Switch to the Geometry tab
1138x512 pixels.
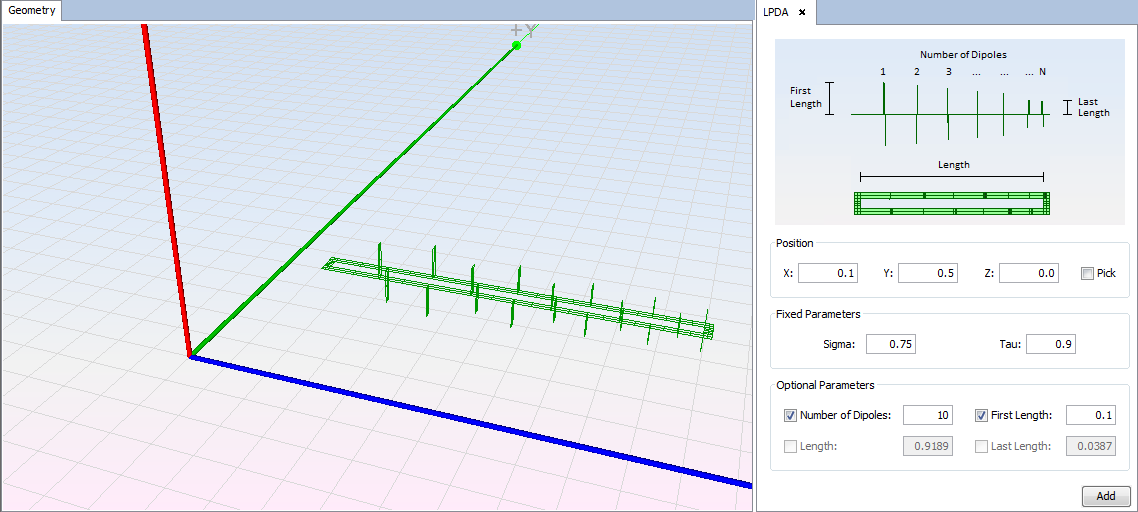click(x=32, y=11)
